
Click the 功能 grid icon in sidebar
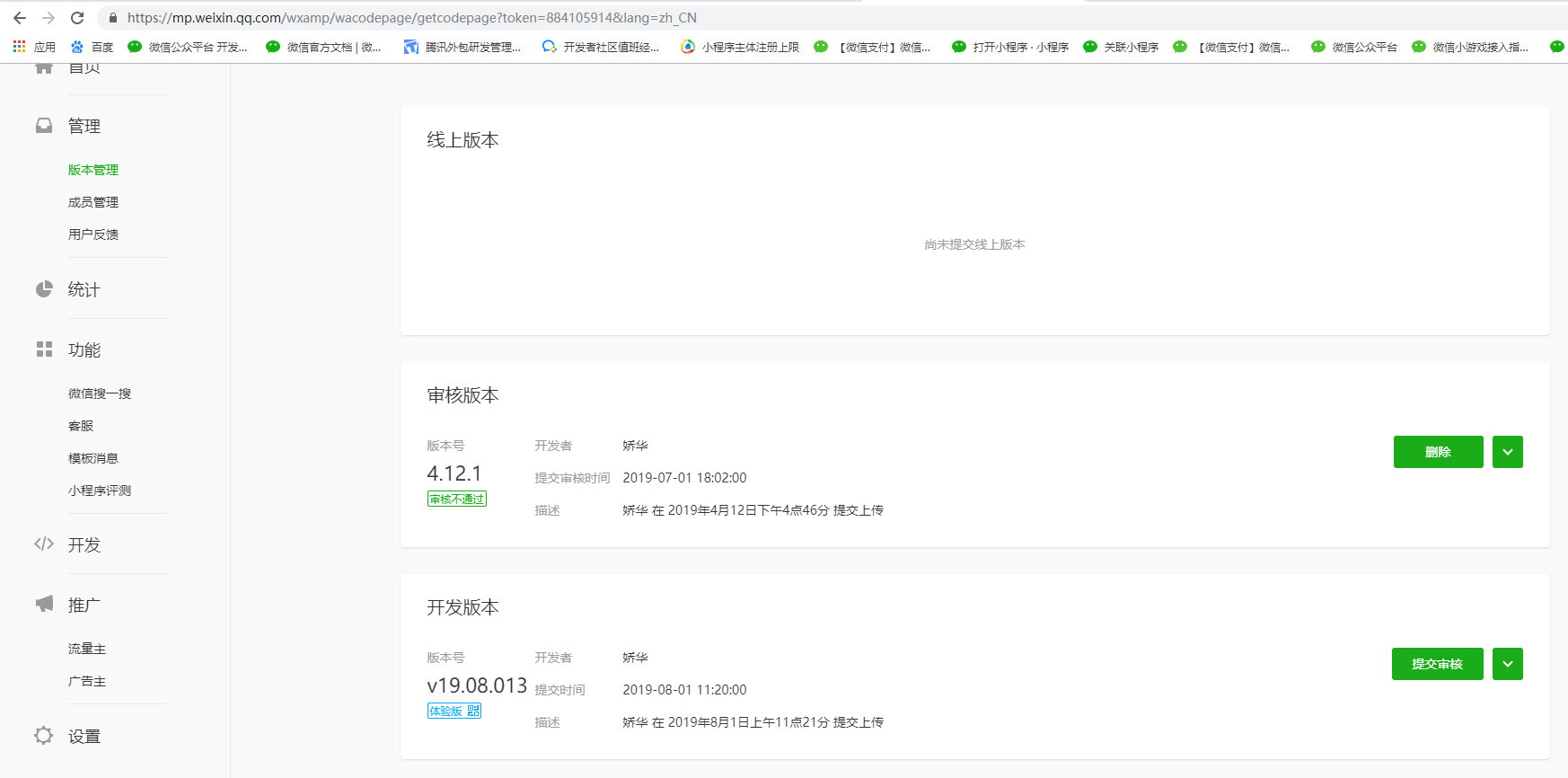click(44, 349)
